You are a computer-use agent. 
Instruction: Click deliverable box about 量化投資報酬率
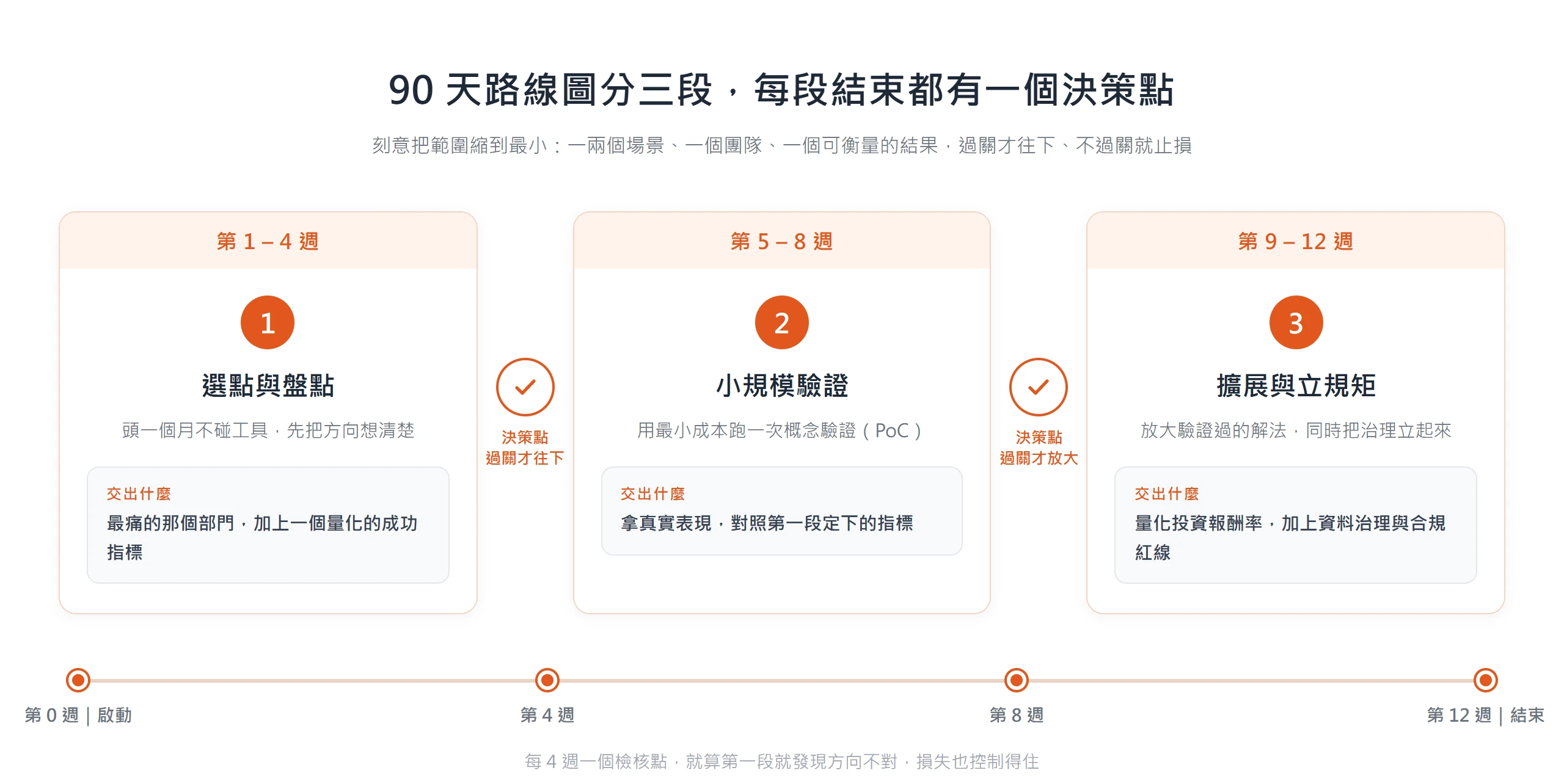click(1296, 525)
